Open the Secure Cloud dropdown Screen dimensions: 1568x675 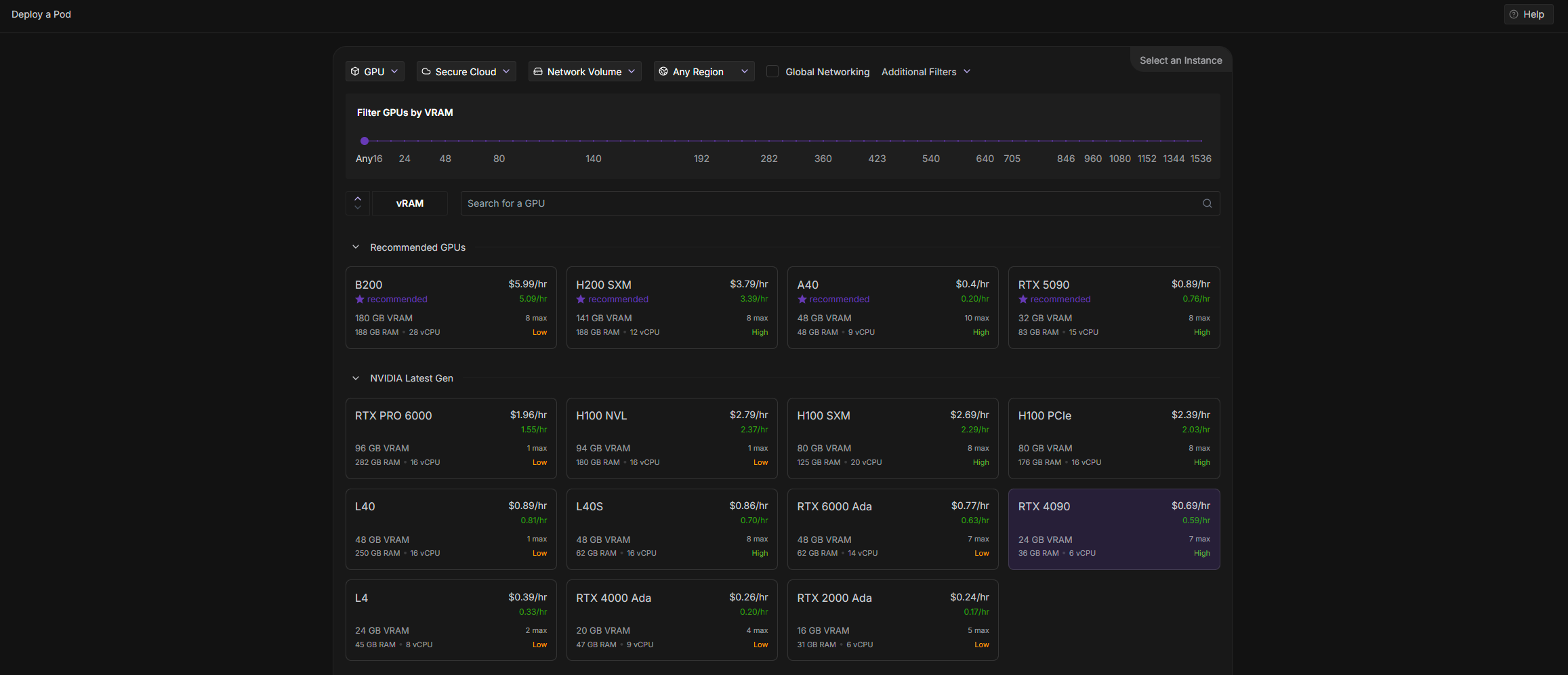(x=466, y=71)
